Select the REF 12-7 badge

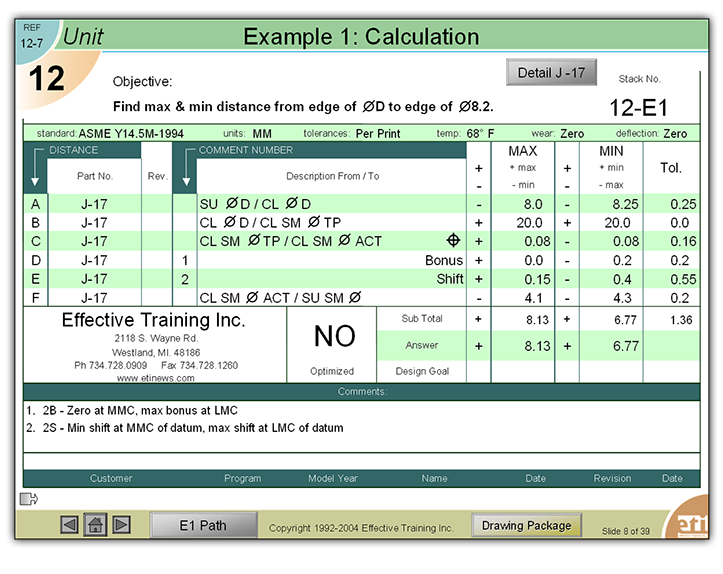(32, 38)
